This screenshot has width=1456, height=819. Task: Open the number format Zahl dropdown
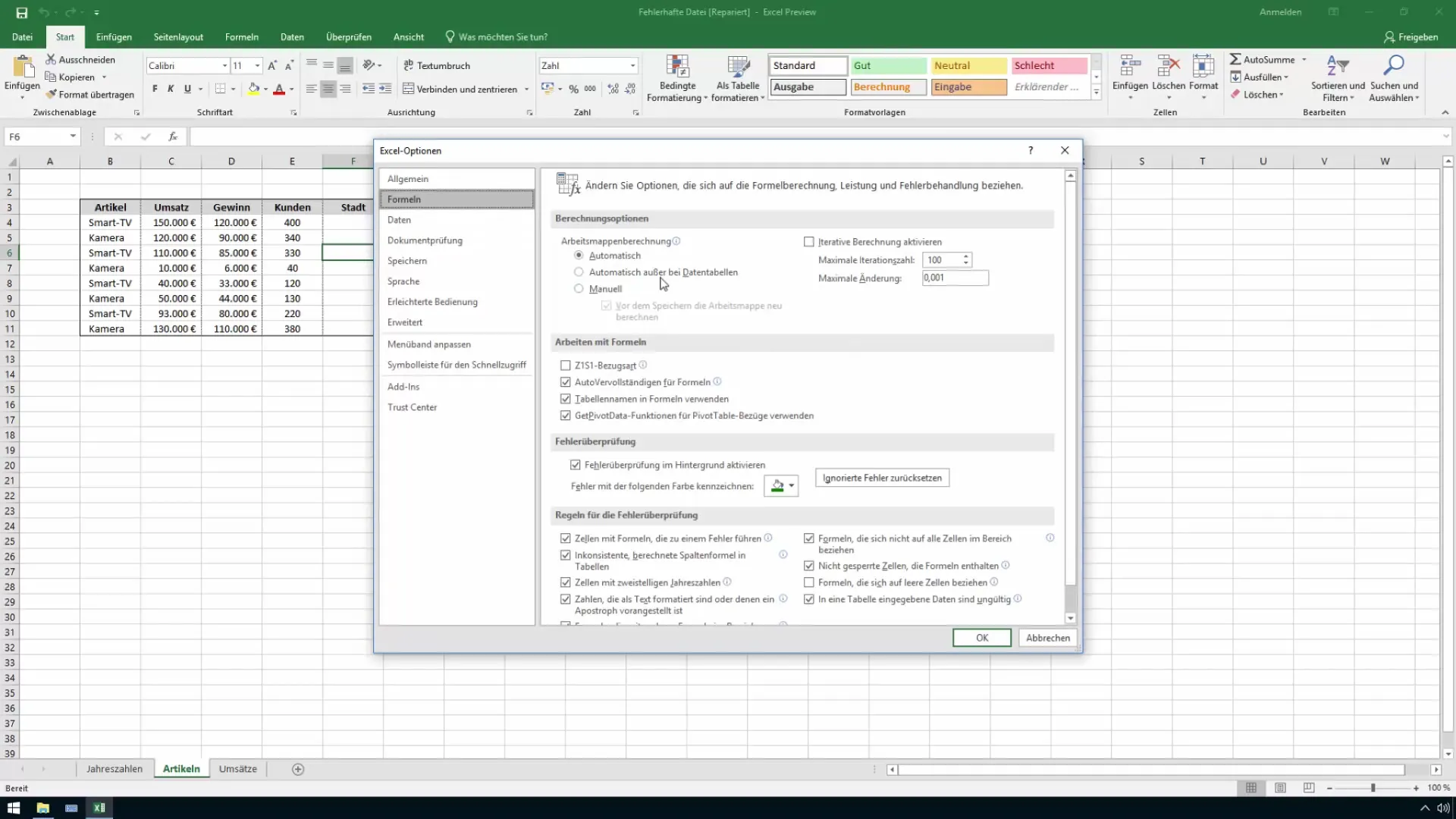coord(632,66)
